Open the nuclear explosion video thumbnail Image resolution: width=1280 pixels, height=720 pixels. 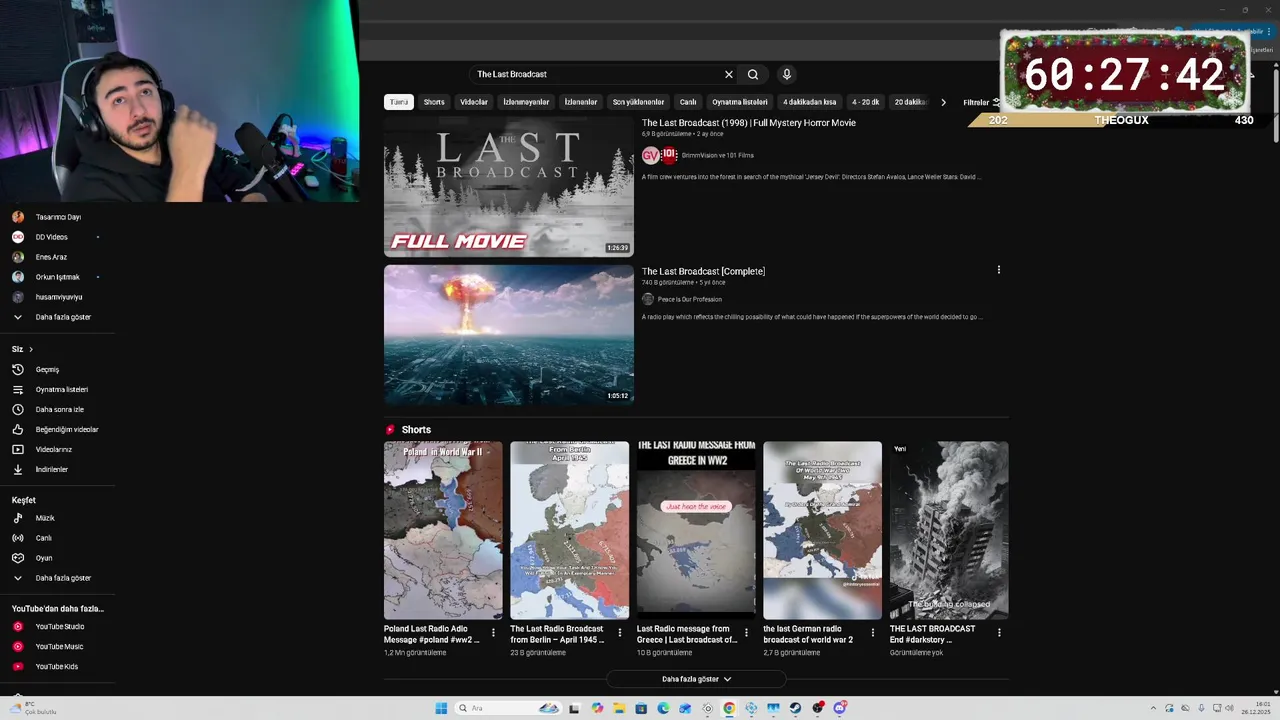coord(509,334)
